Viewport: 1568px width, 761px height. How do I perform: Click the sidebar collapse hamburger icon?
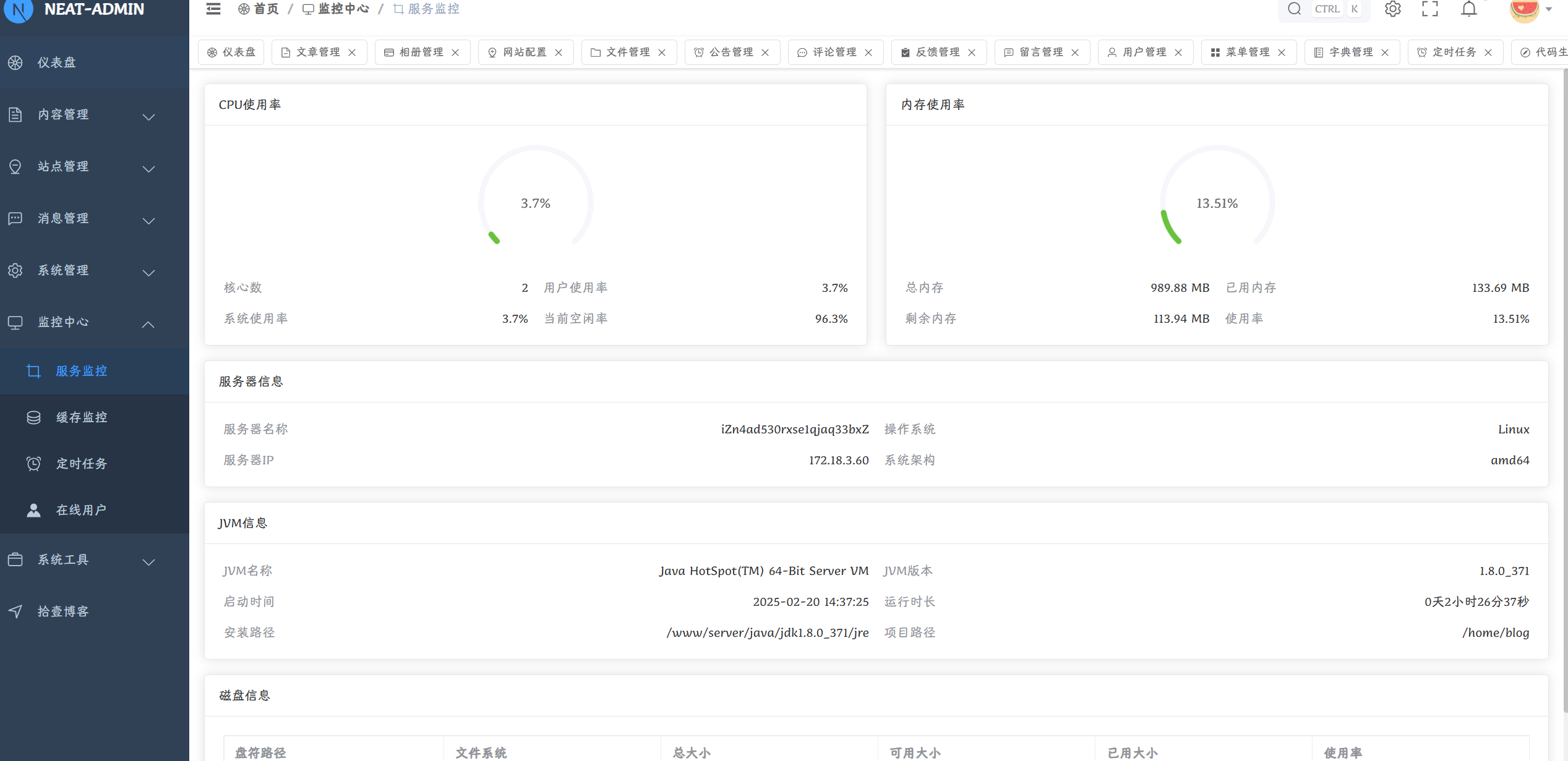(x=213, y=9)
